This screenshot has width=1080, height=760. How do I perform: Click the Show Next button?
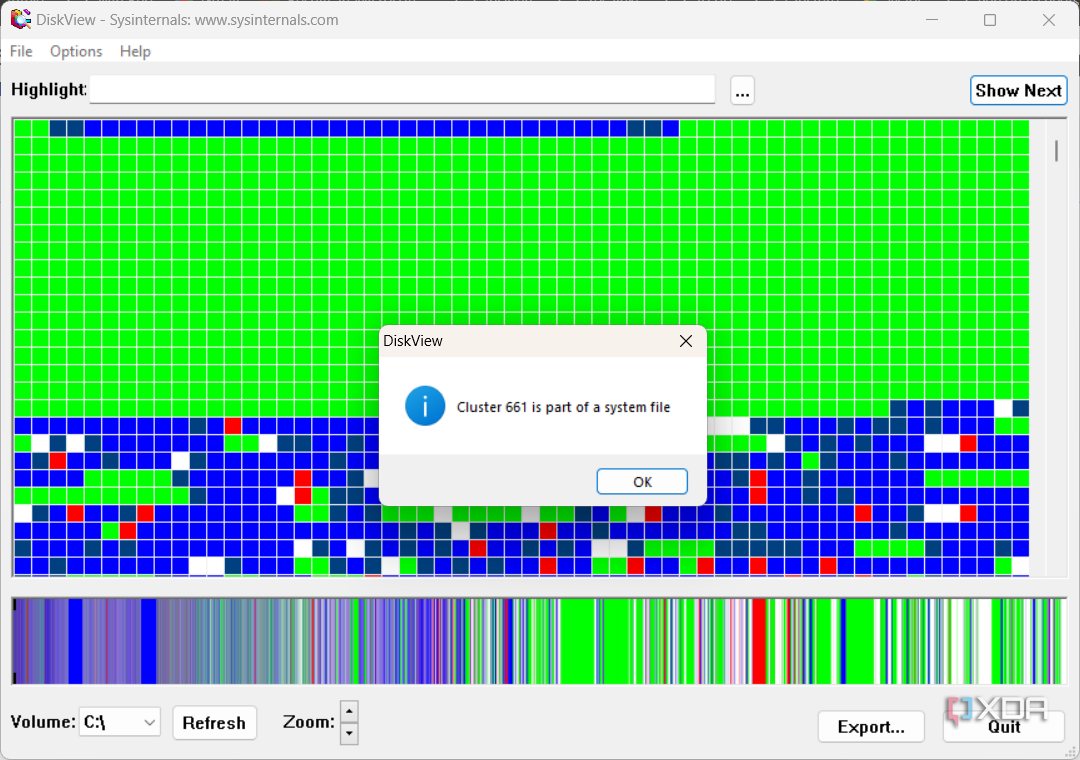1018,90
